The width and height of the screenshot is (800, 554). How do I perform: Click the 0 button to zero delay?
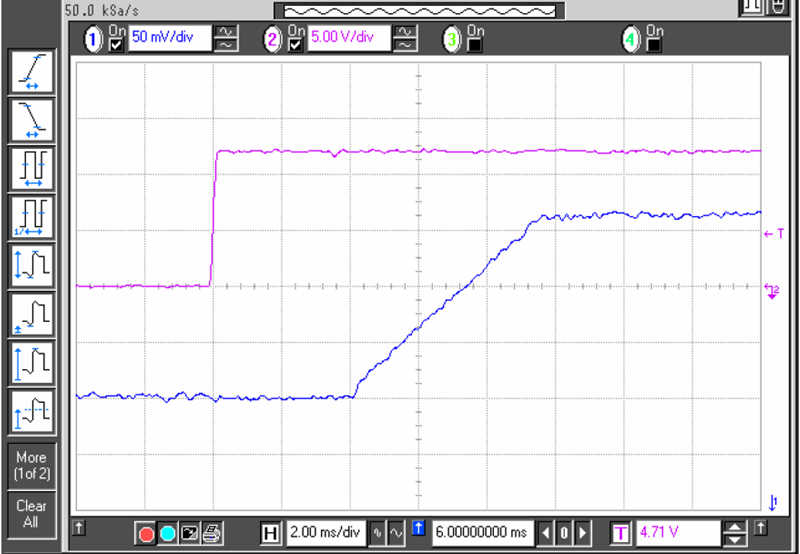point(564,533)
